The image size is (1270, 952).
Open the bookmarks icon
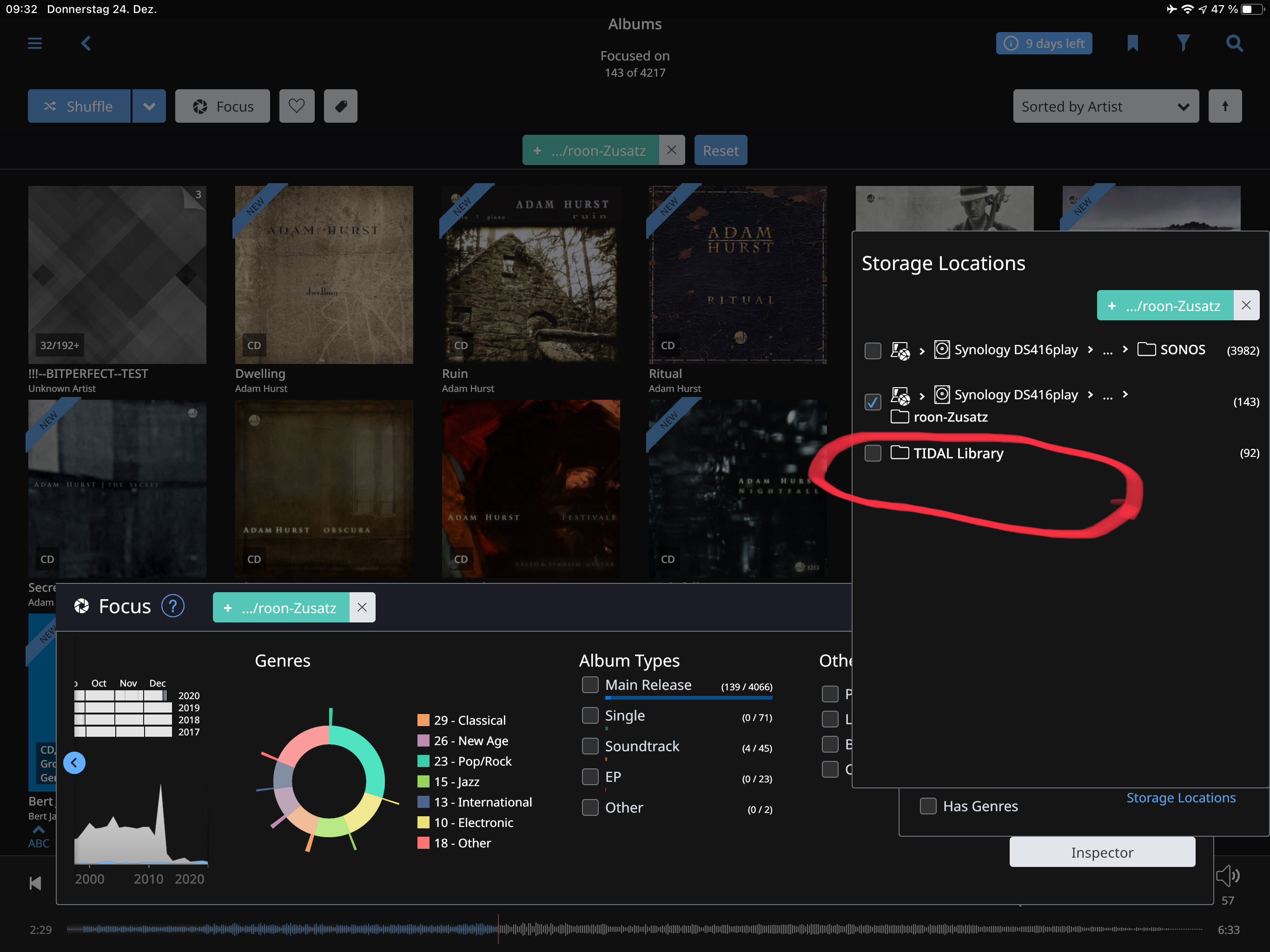point(1132,43)
